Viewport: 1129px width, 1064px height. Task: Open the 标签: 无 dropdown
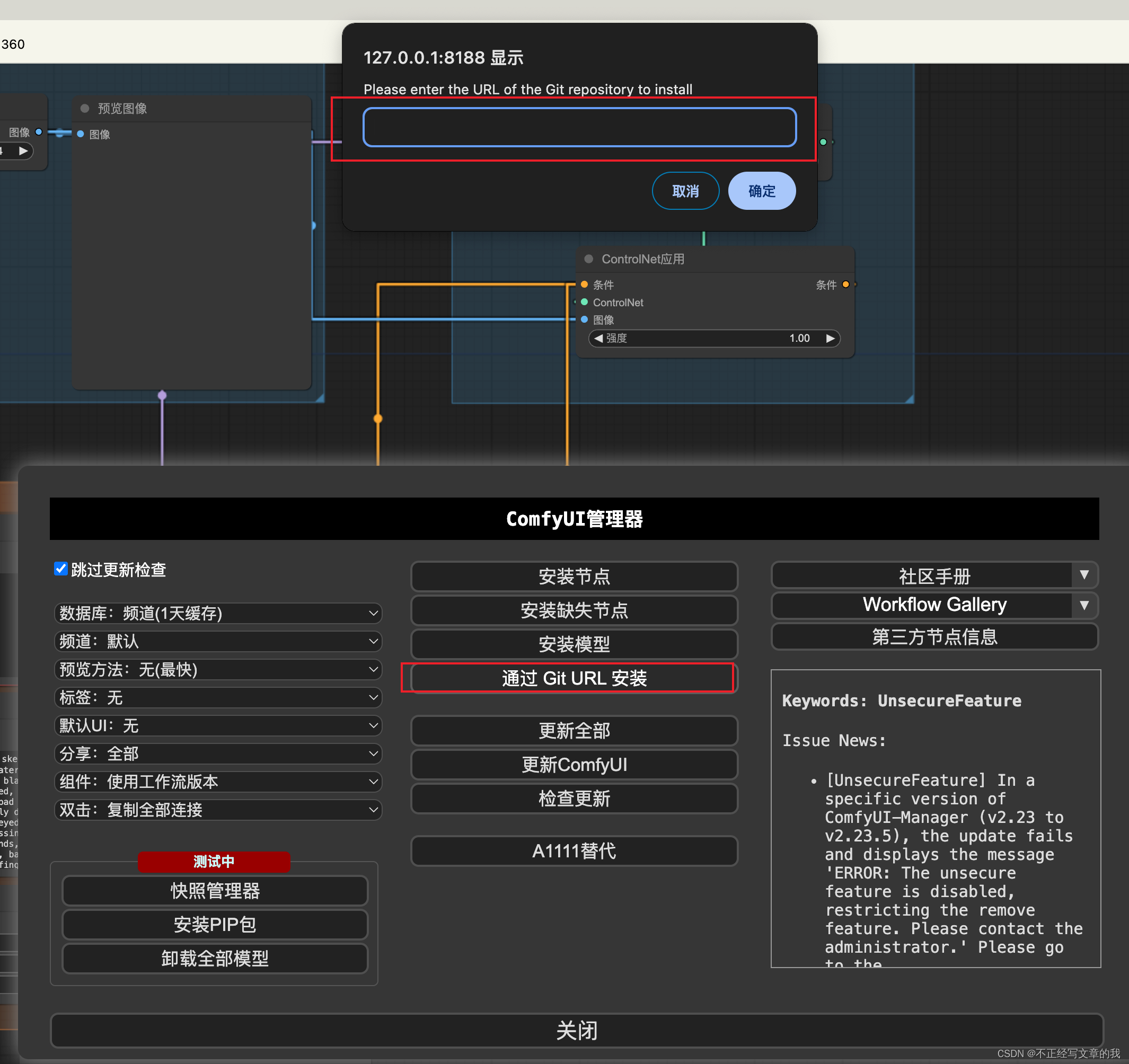click(218, 697)
